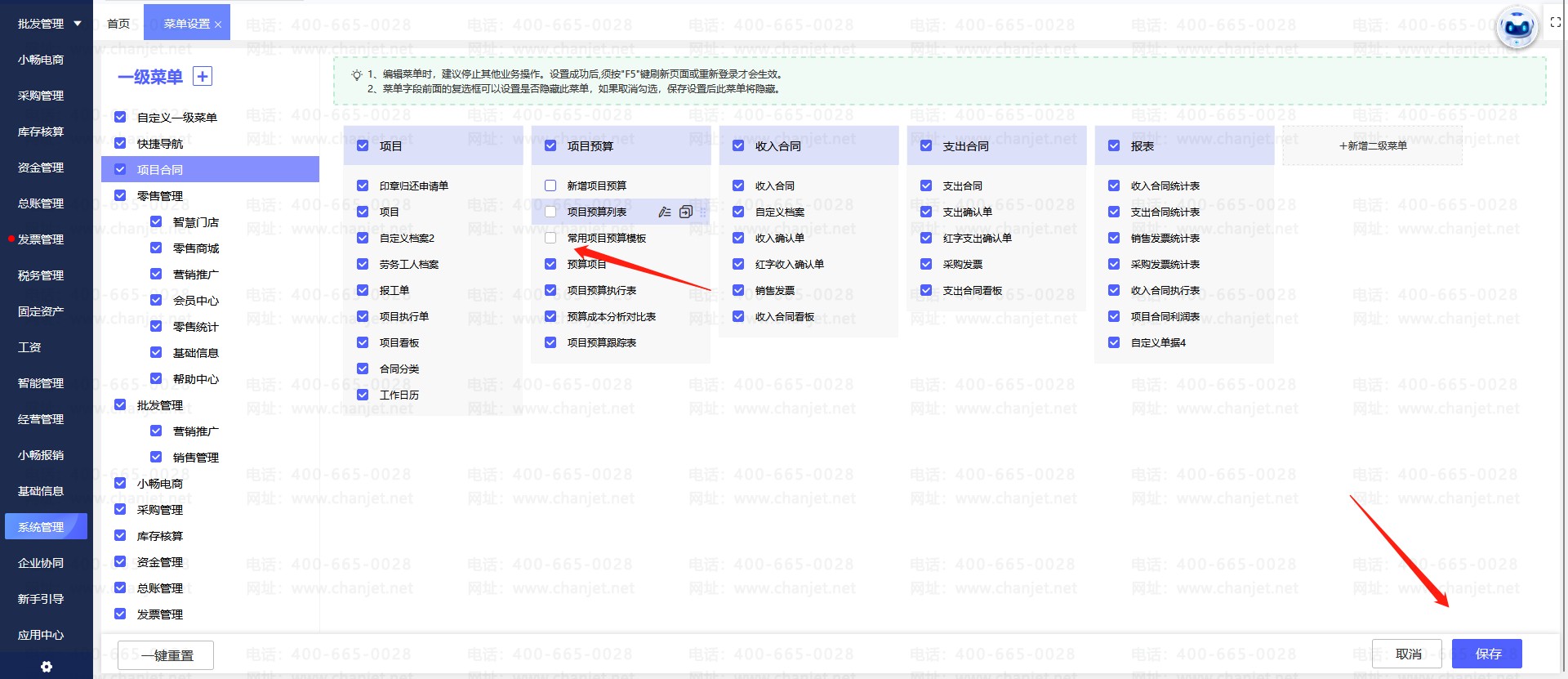Check the 常用项目预算模板 checkbox

tap(550, 239)
